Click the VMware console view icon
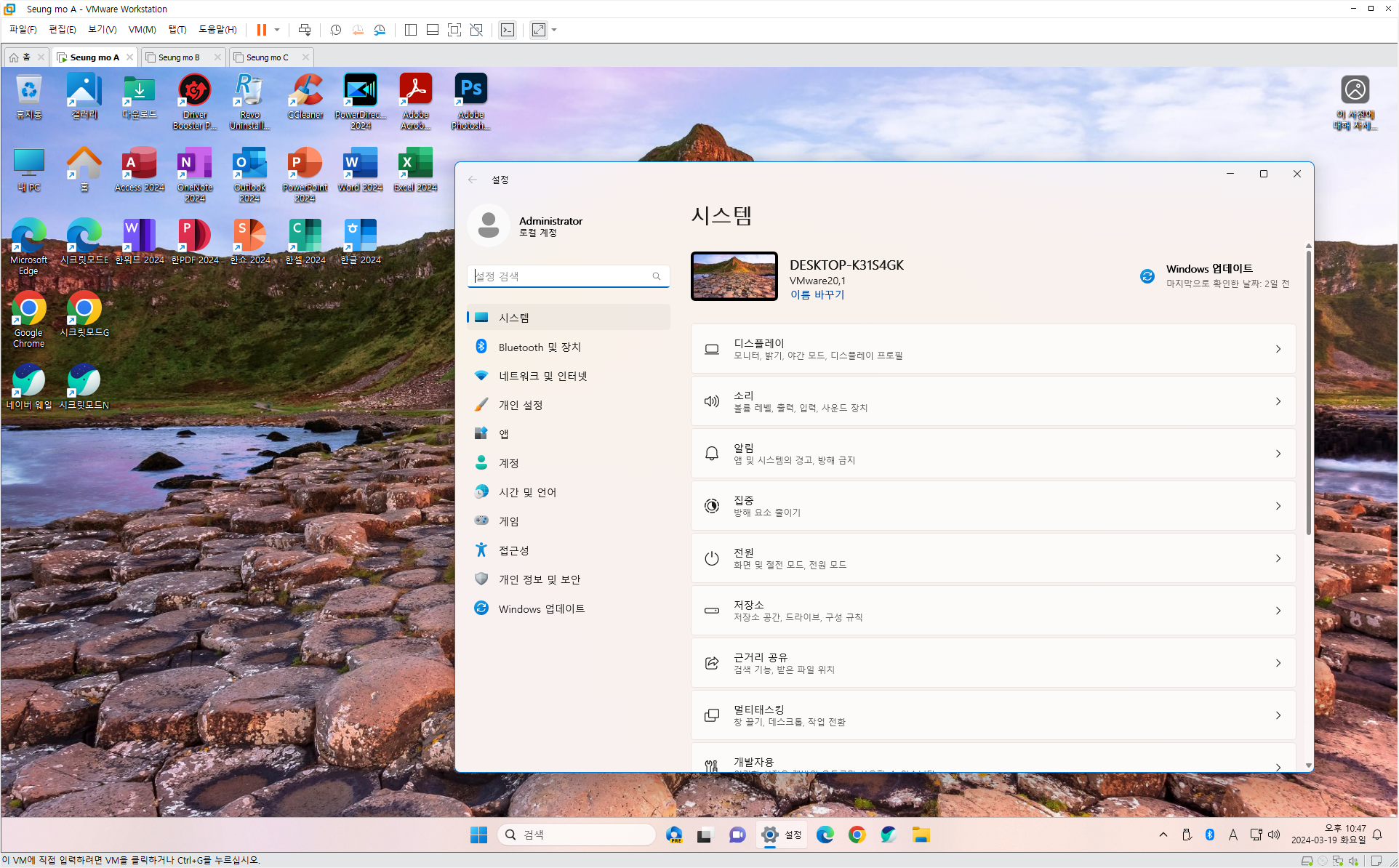Viewport: 1399px width, 868px height. [508, 30]
